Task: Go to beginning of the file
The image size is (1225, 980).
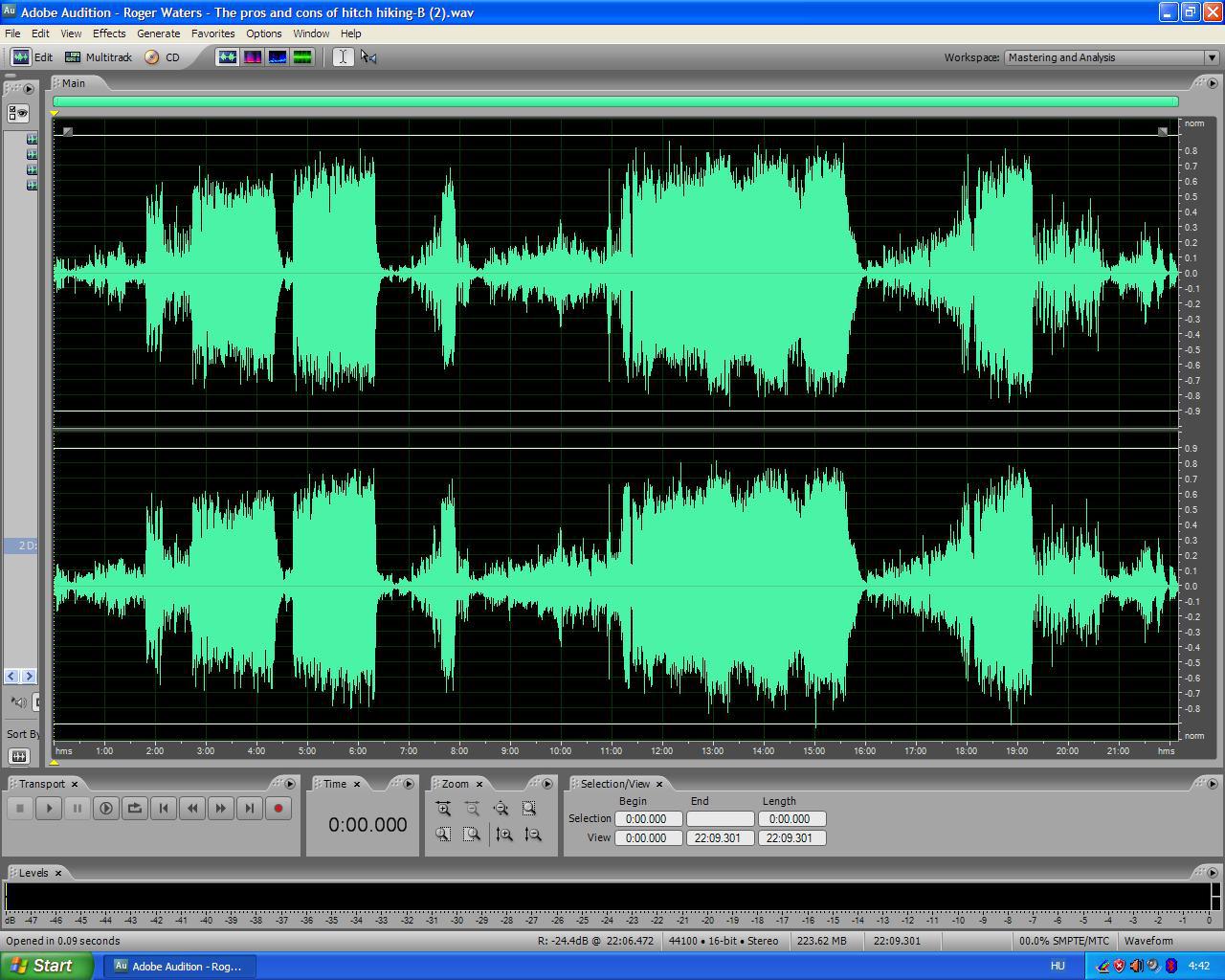Action: (164, 809)
